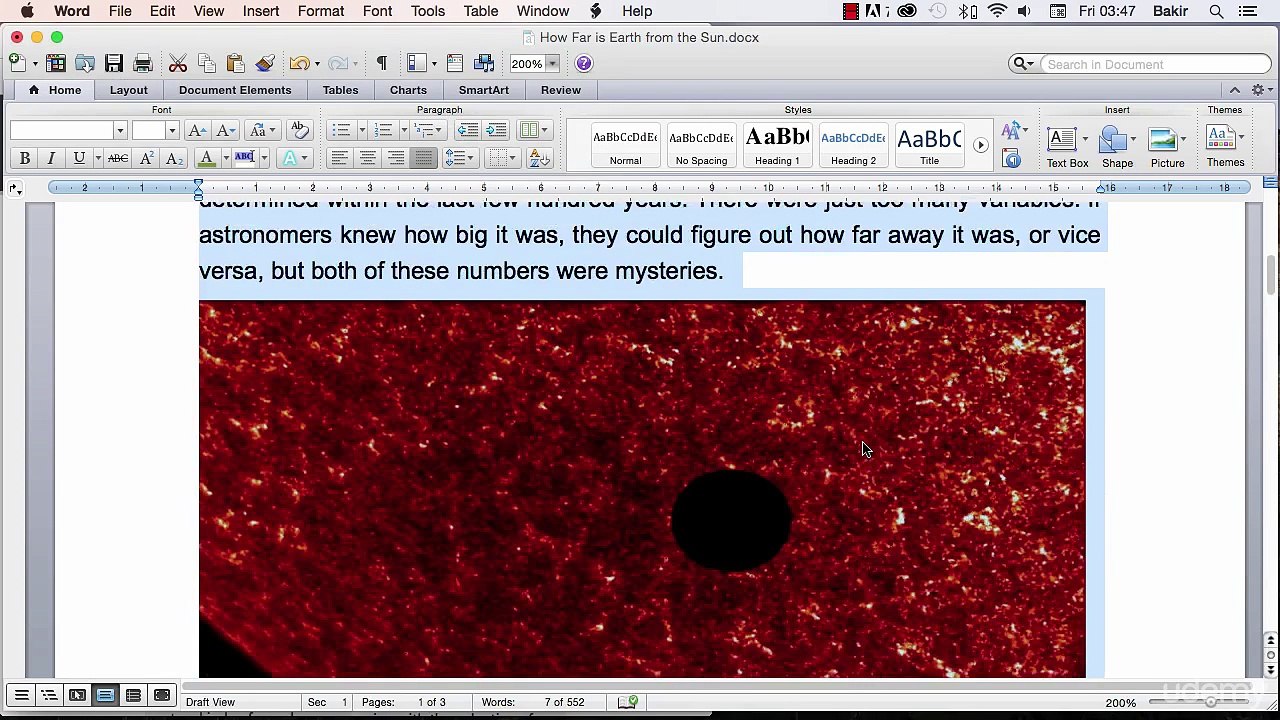Open the line spacing dropdown
This screenshot has height=720, width=1280.
[x=461, y=158]
